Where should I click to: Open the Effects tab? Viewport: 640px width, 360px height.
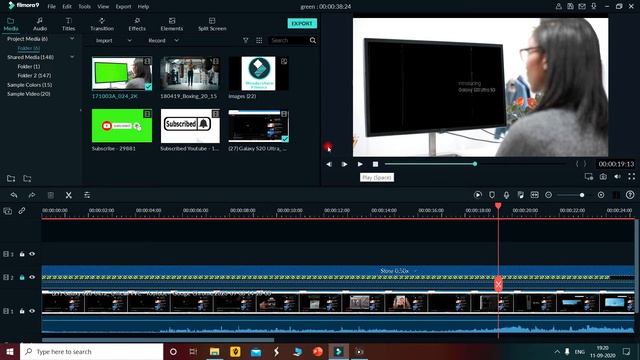[137, 24]
